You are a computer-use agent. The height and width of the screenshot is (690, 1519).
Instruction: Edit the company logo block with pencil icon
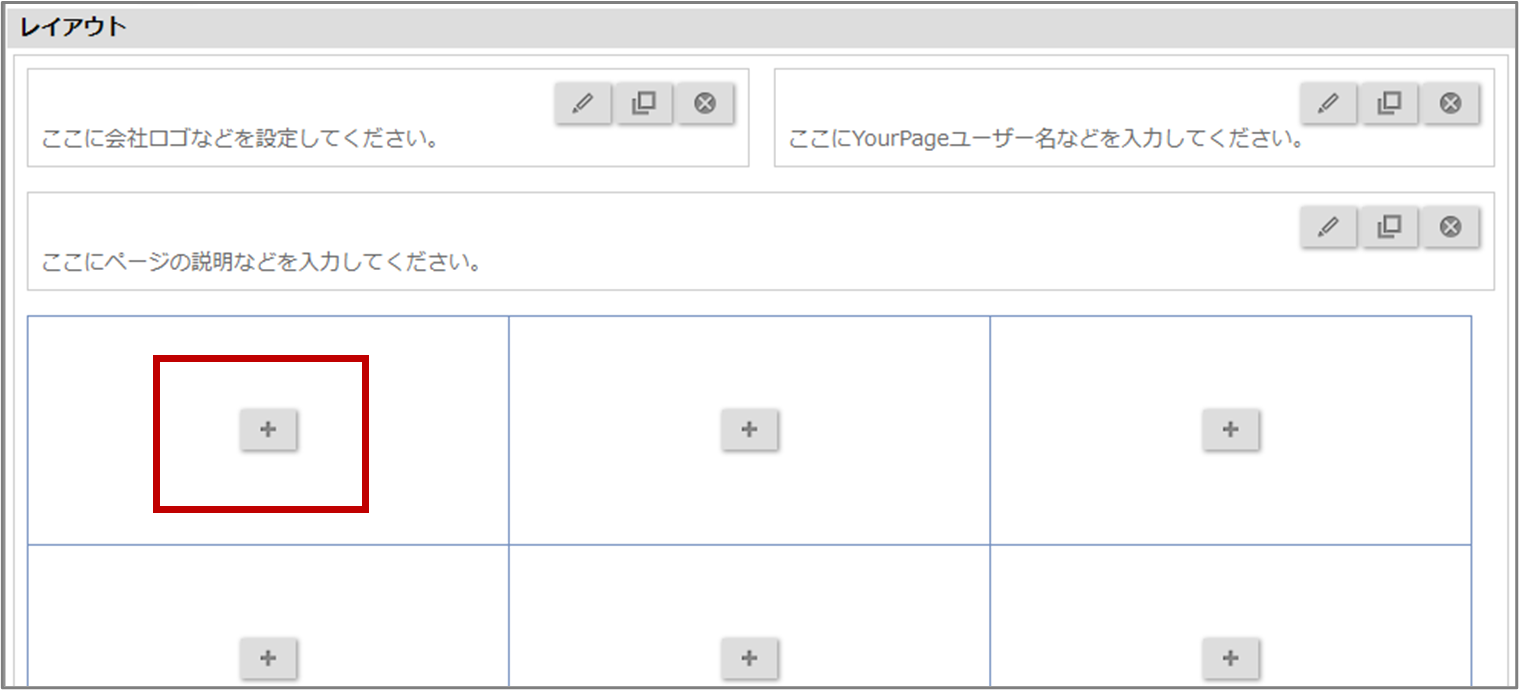pyautogui.click(x=583, y=103)
